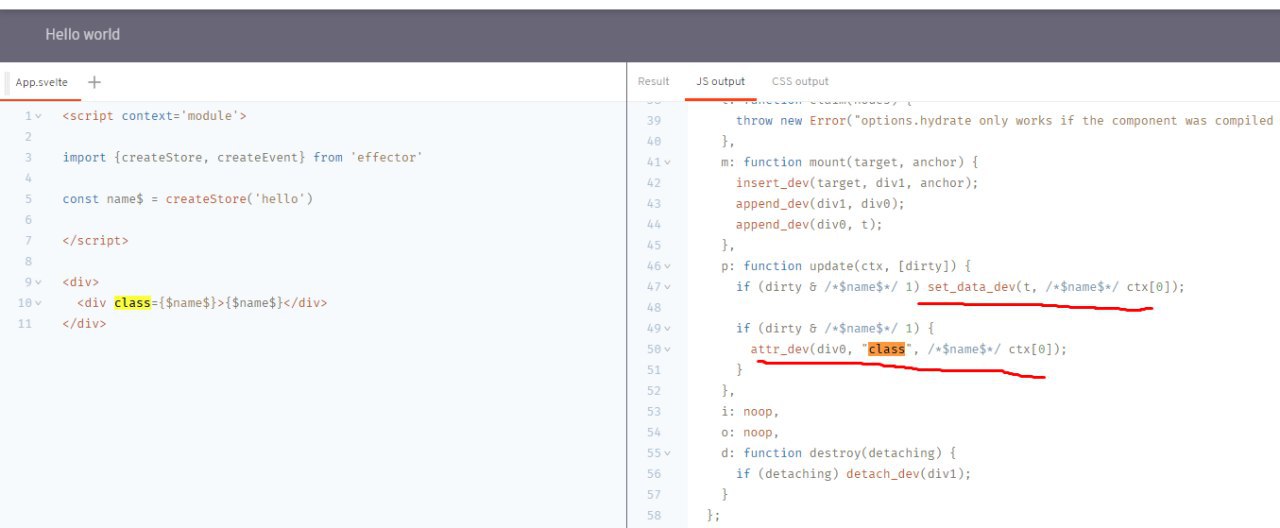
Task: Collapse the if block at line 49
Action: tap(668, 328)
